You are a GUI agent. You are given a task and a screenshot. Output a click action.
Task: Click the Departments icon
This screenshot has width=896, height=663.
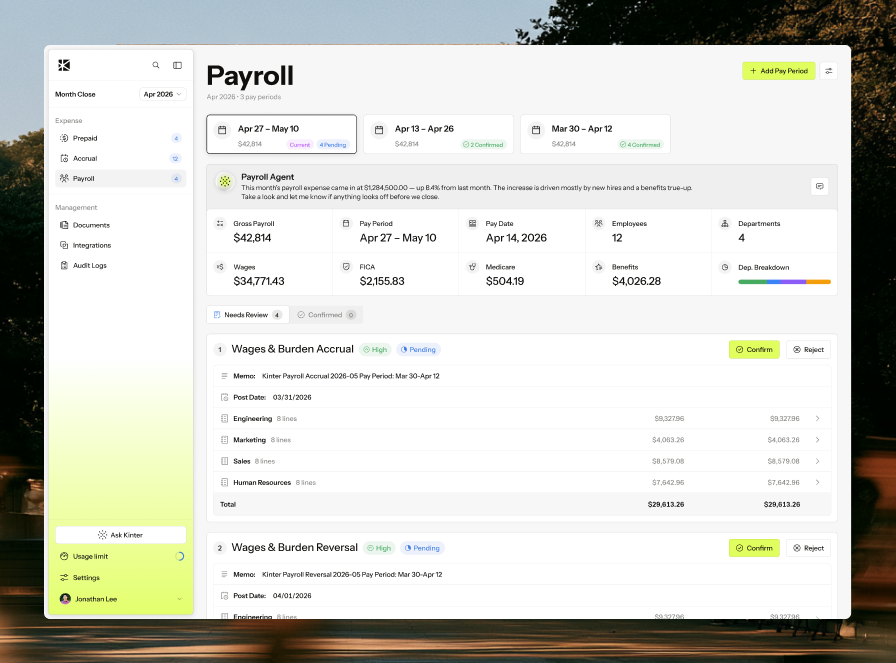pyautogui.click(x=725, y=223)
